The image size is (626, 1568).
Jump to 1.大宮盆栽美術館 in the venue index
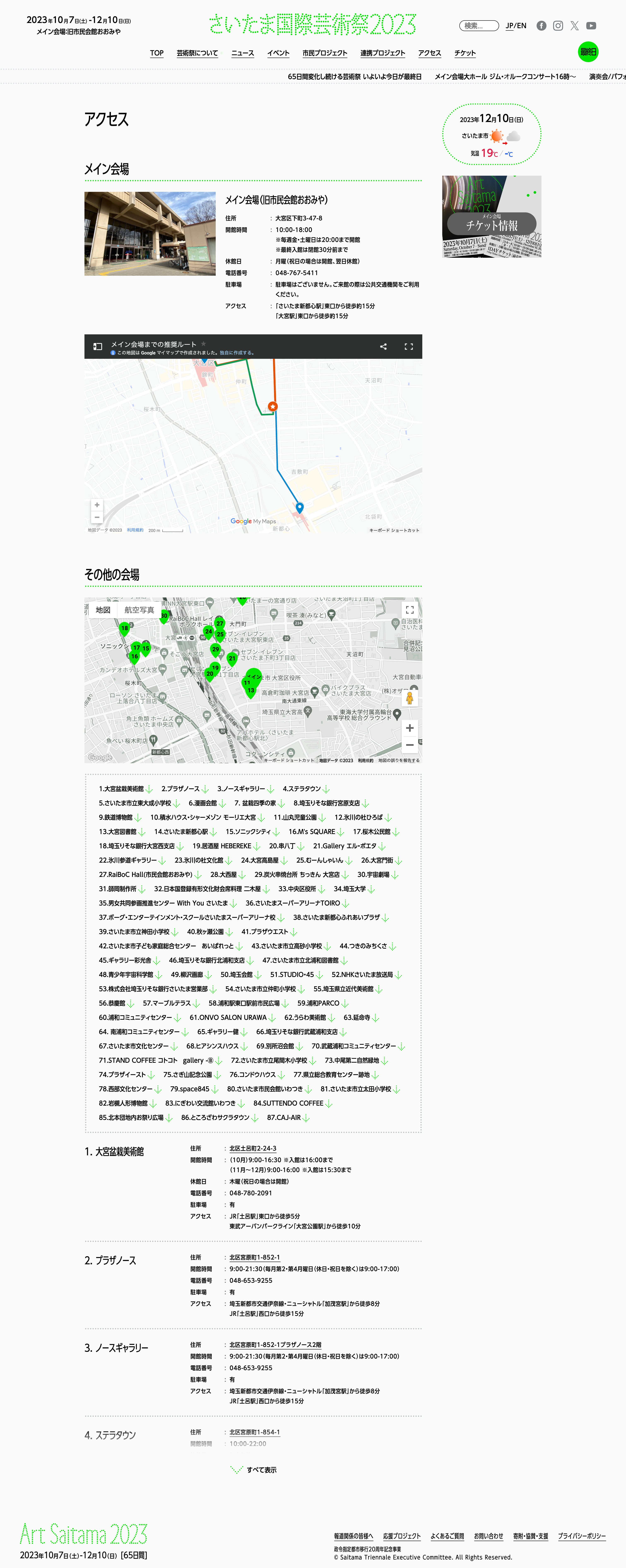point(126,789)
